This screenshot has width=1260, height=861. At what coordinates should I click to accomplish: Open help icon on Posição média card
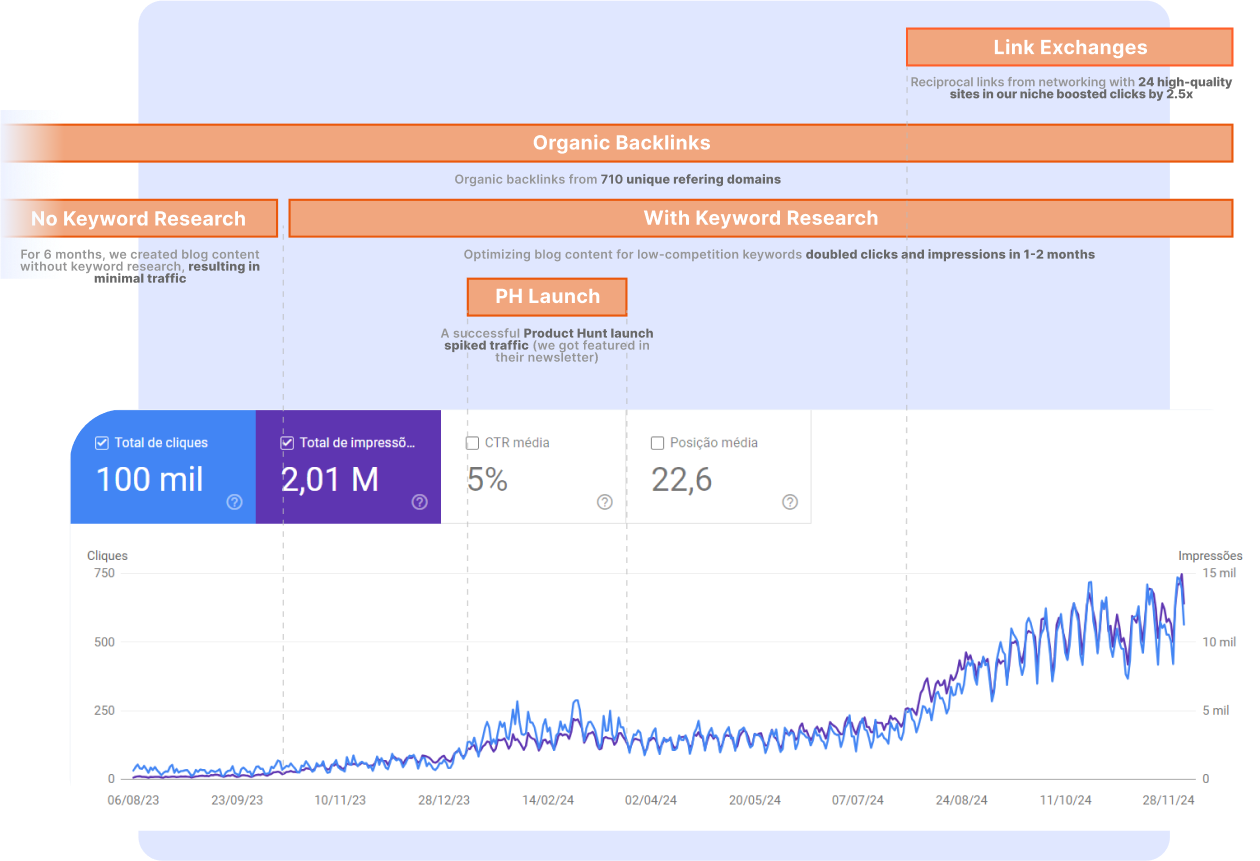[789, 502]
